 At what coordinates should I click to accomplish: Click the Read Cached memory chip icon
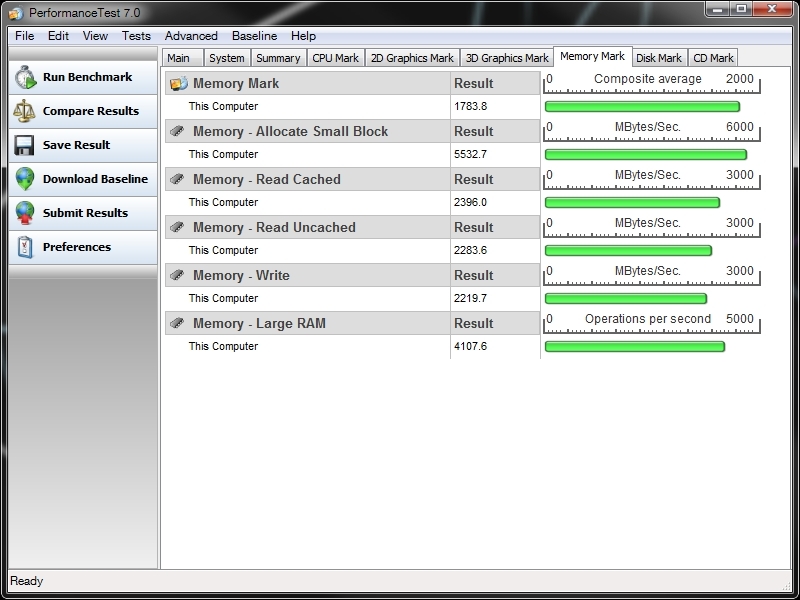tap(177, 179)
